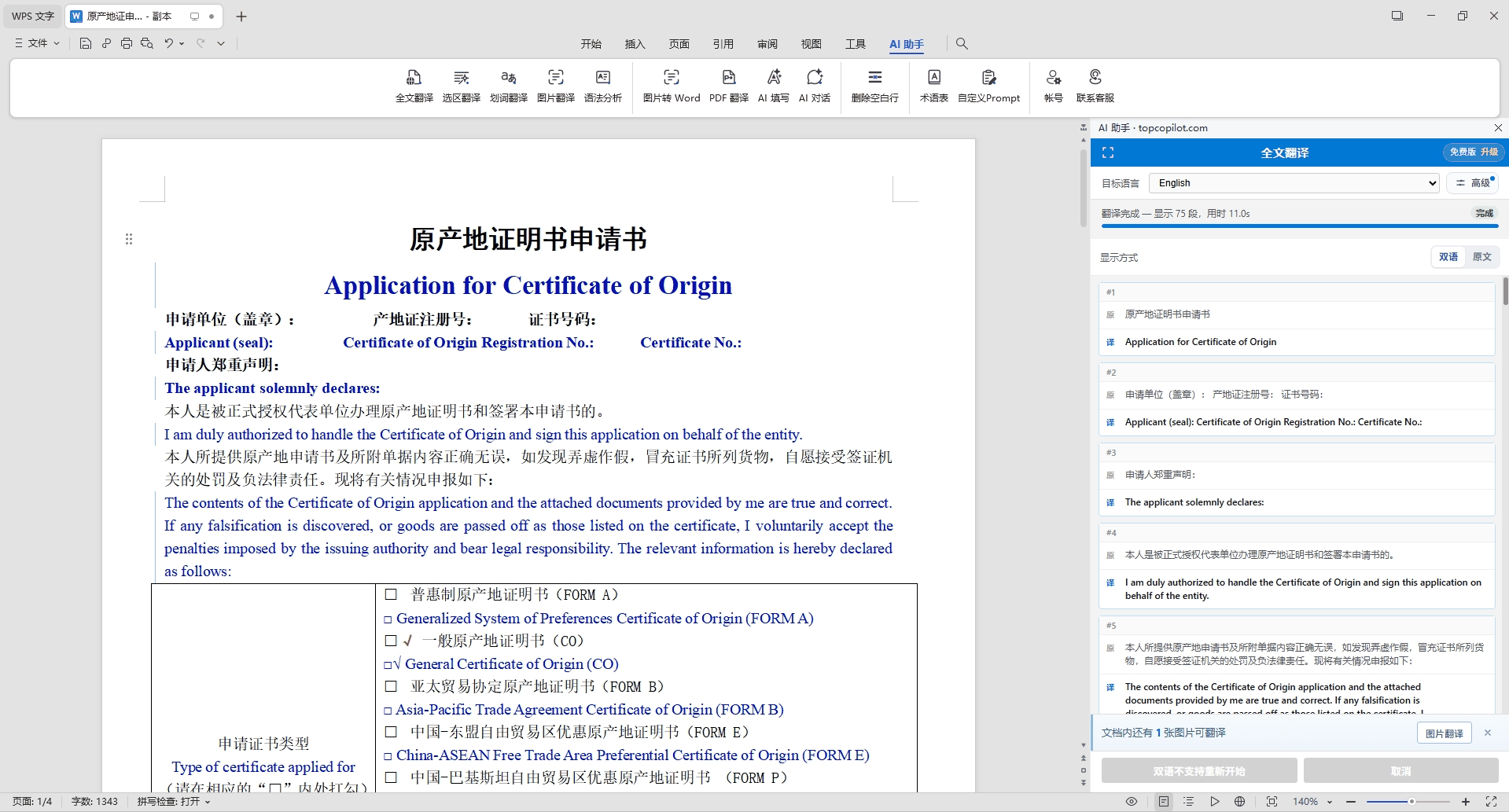Open the 视图 ribbon tab
1509x812 pixels.
[812, 44]
